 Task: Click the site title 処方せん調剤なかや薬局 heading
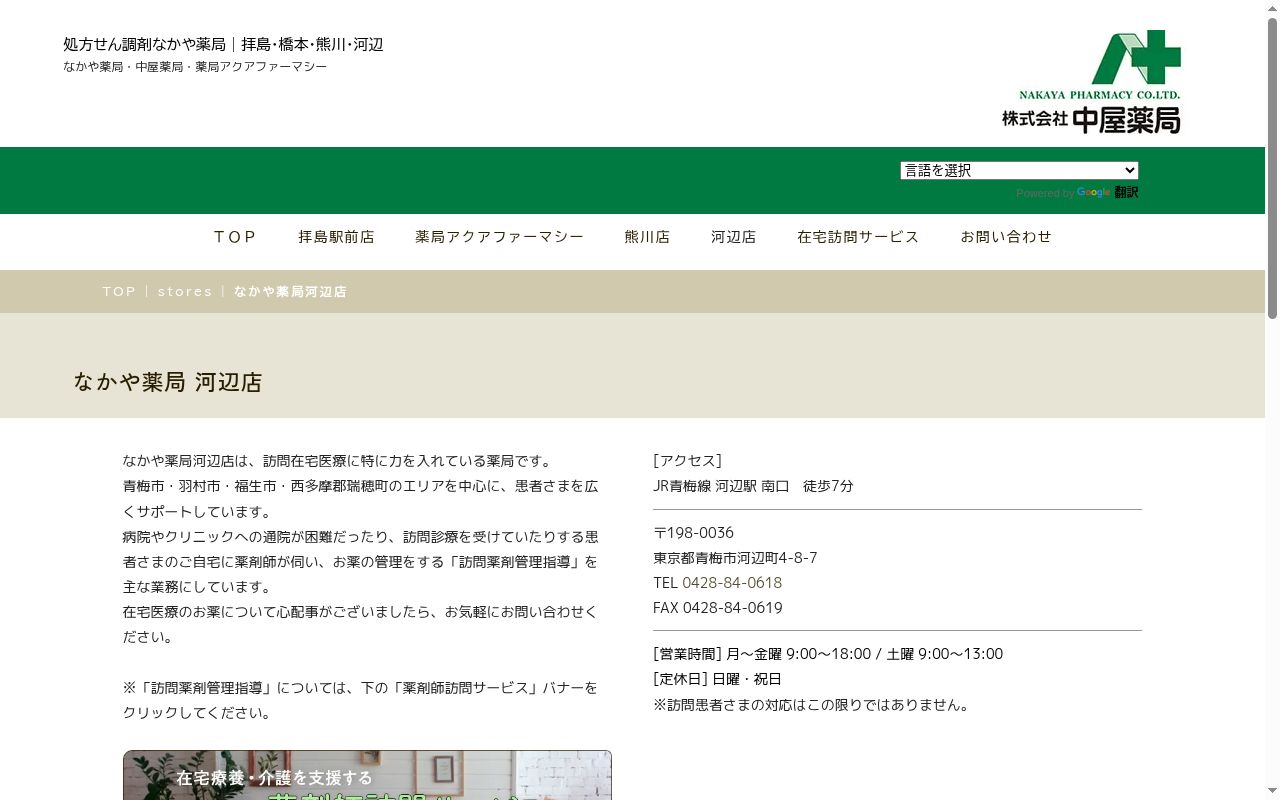coord(223,45)
